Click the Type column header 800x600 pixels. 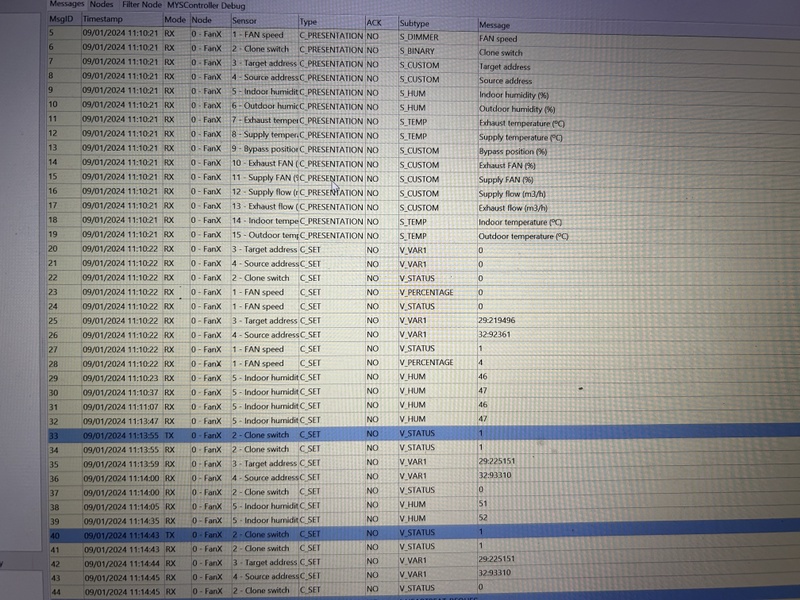308,22
